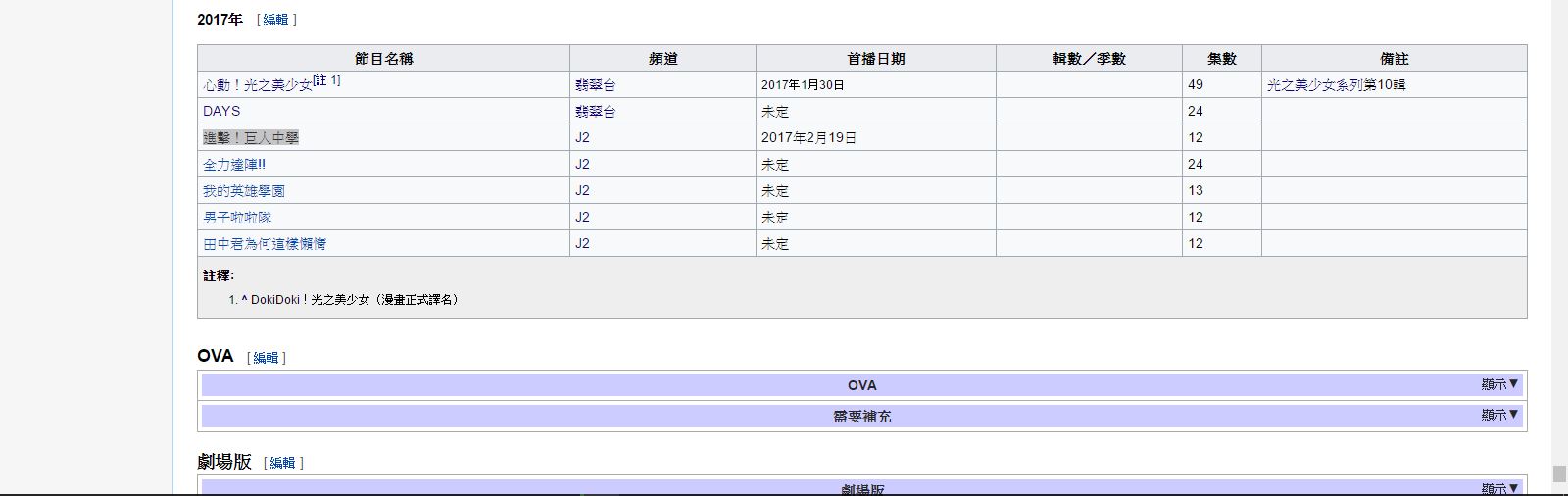
Task: Click the edit link beside OVA heading
Action: 266,358
